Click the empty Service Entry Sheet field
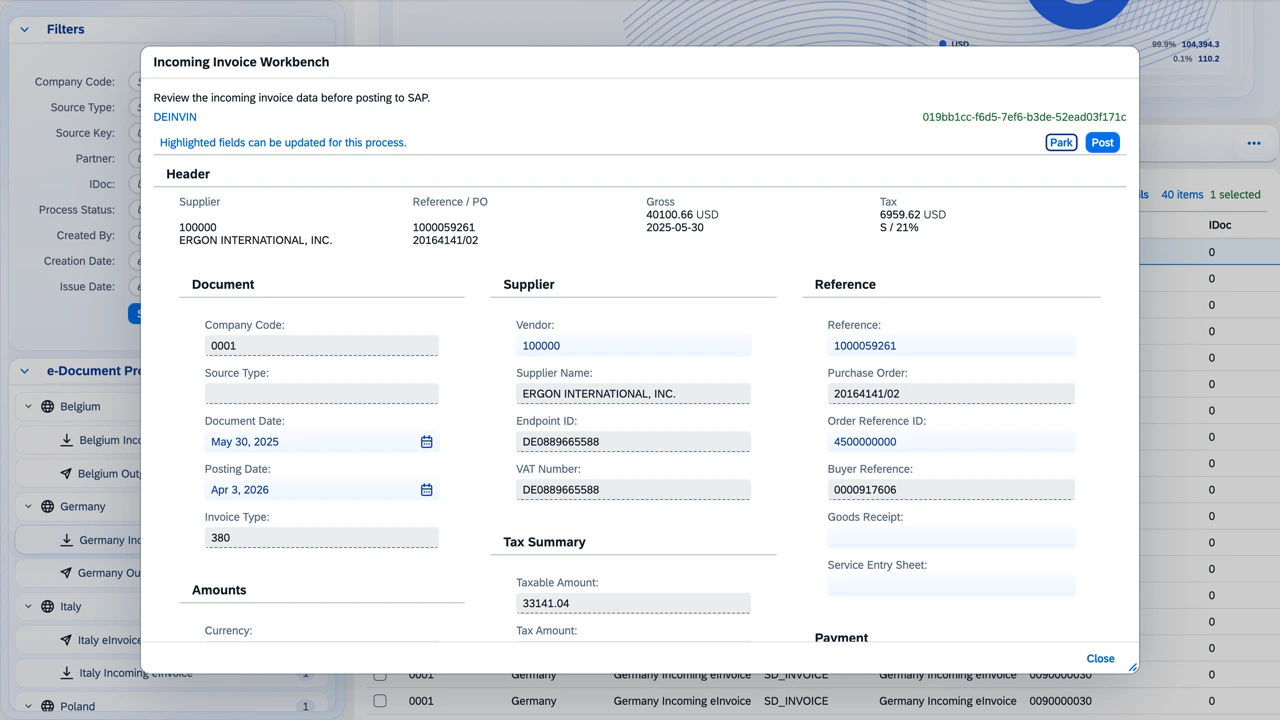1280x720 pixels. (x=951, y=586)
